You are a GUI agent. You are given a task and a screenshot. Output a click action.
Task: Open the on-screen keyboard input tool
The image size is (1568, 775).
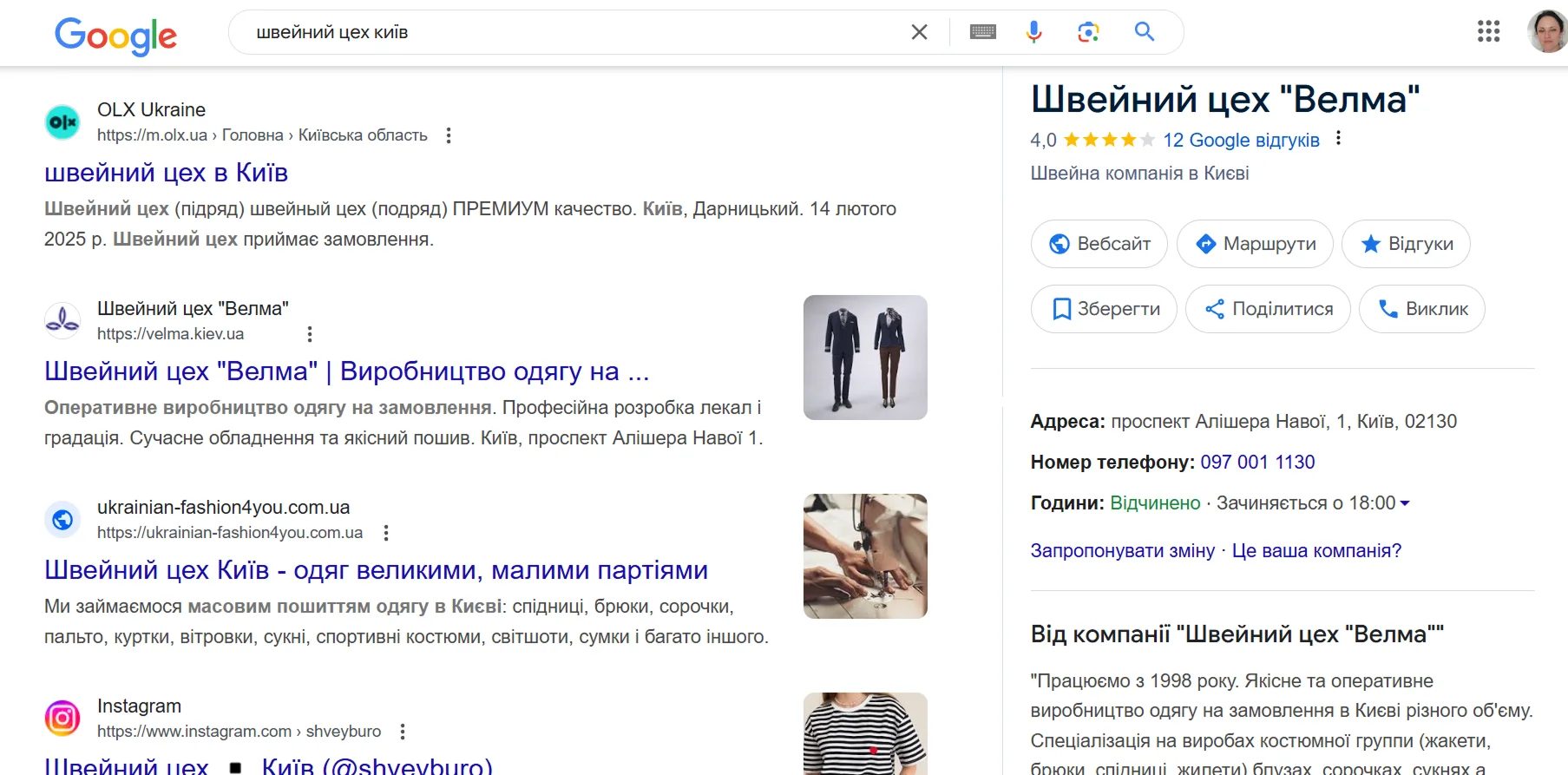click(x=982, y=32)
